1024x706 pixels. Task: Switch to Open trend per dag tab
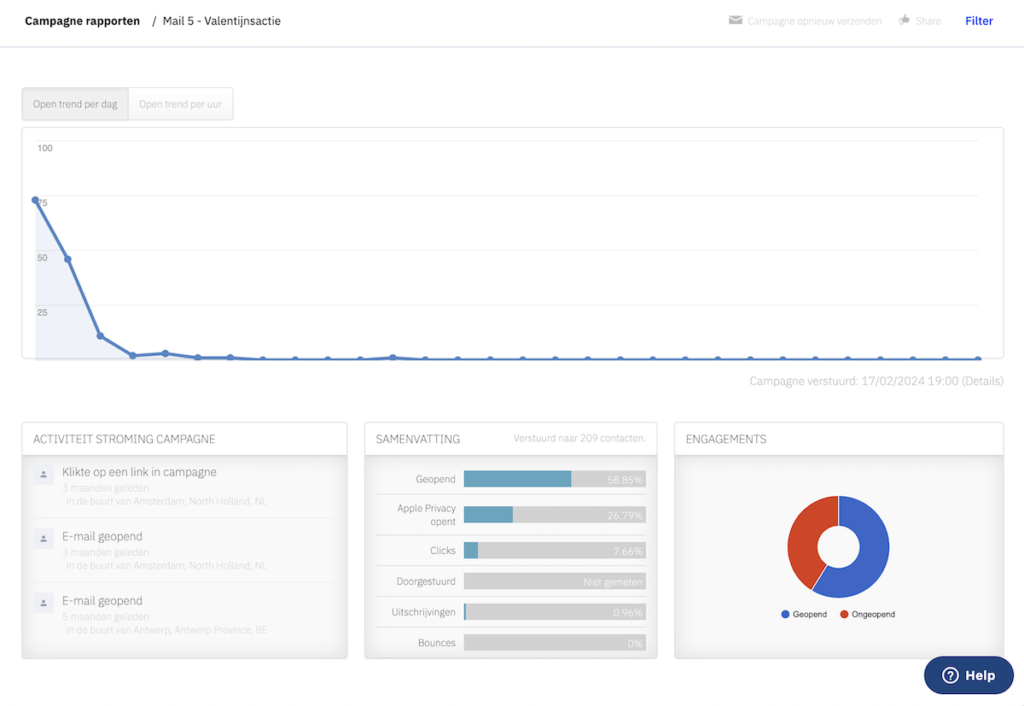(x=75, y=104)
